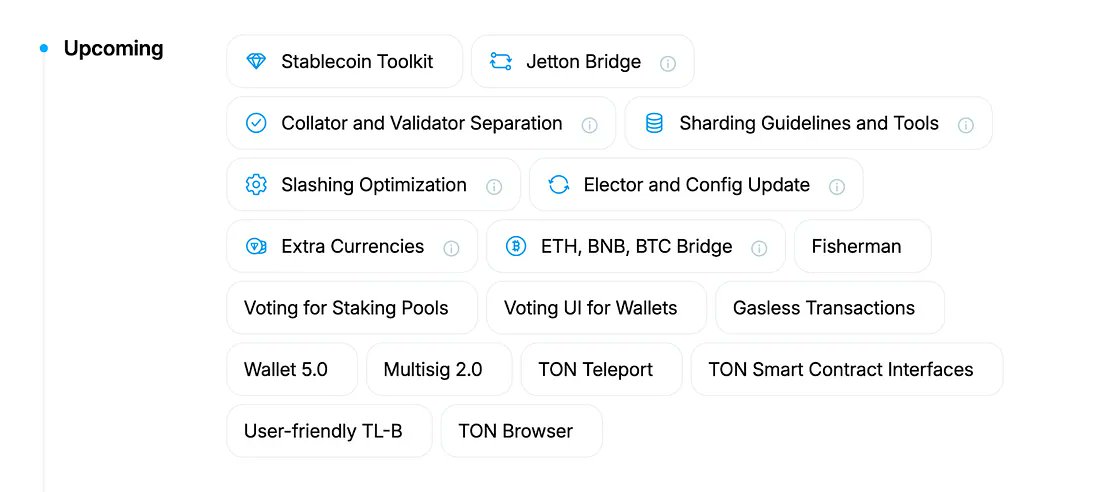Click the Extra Currencies coin icon

[x=256, y=247]
